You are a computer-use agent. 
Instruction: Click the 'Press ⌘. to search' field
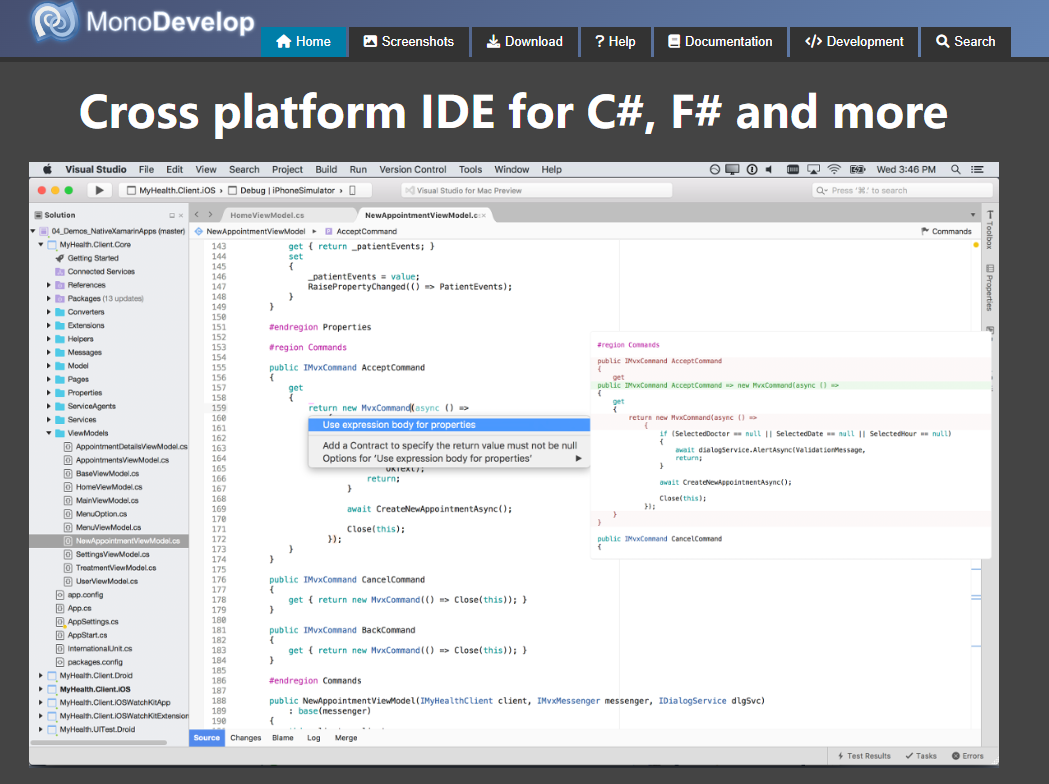(x=901, y=191)
